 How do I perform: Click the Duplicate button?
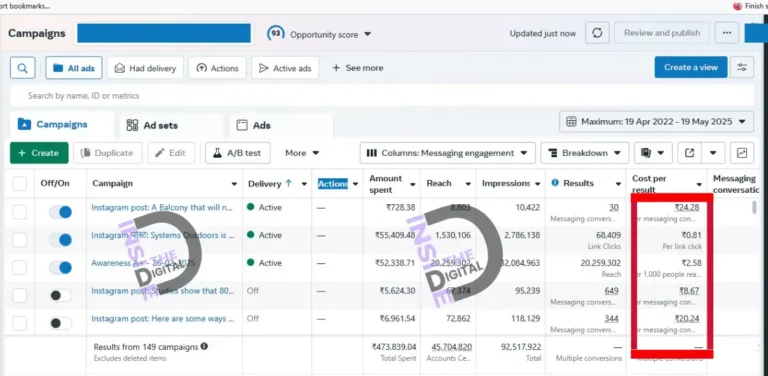coord(108,153)
